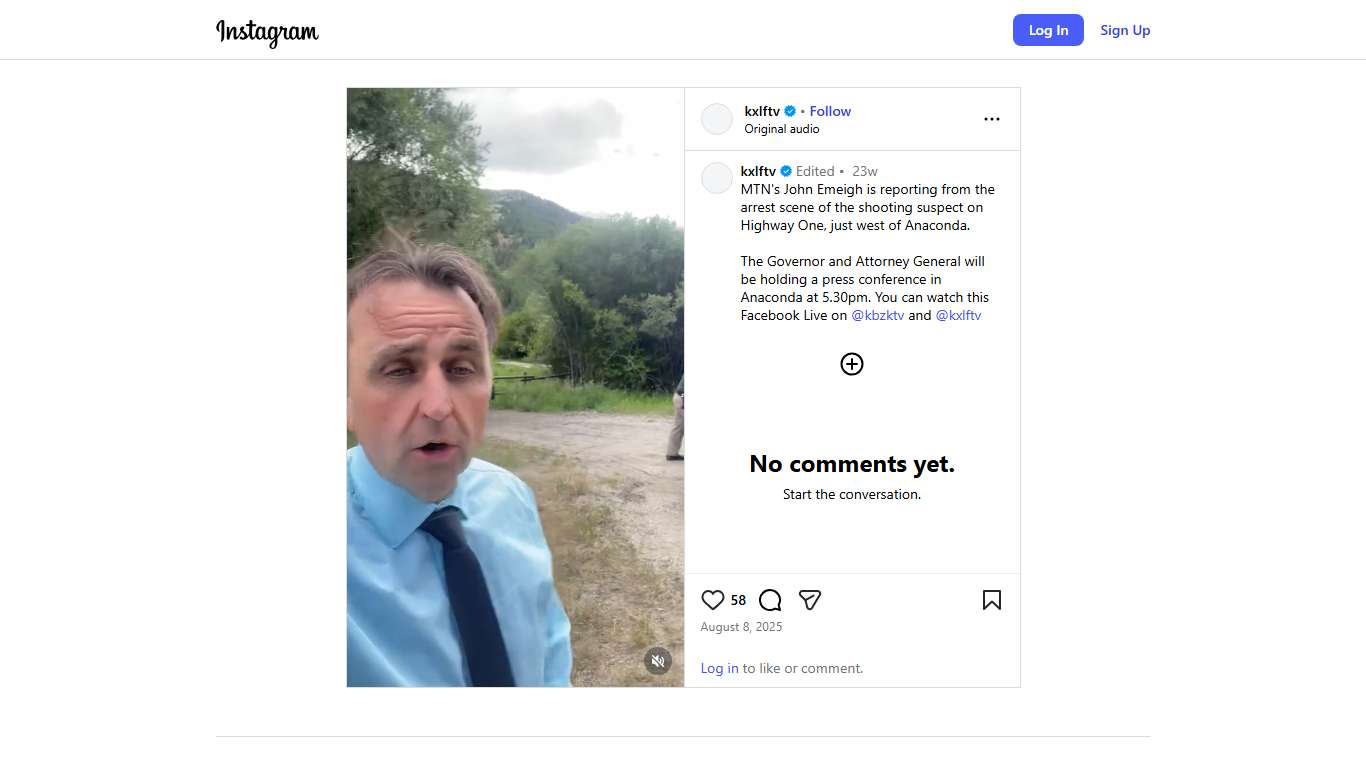Play the video of the reporter
The image size is (1366, 768).
coord(515,387)
